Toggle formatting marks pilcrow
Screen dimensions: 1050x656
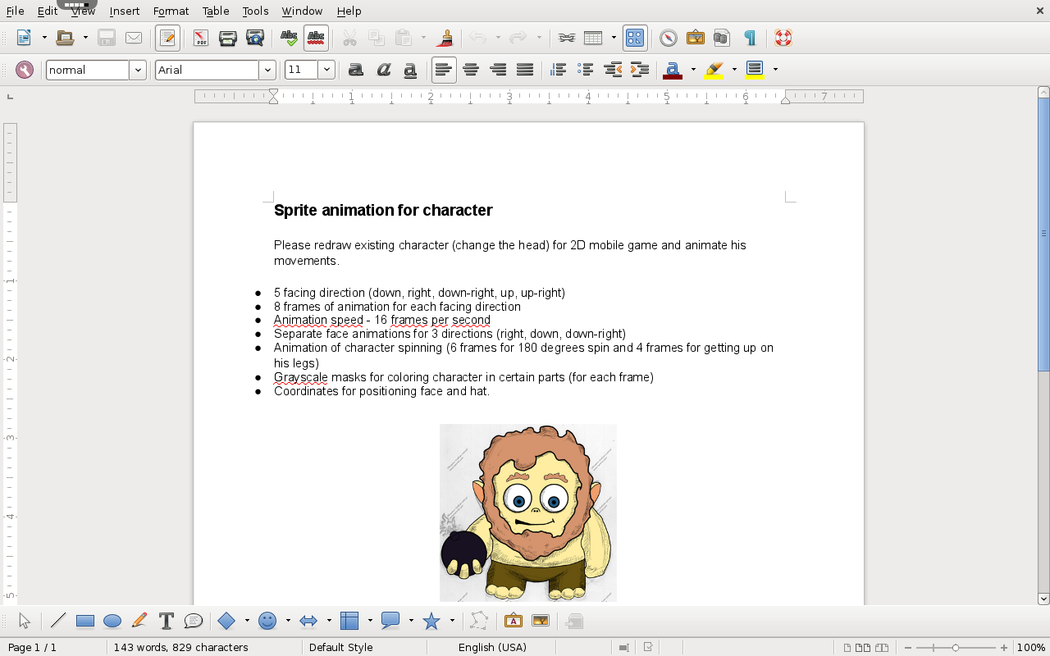coord(750,38)
